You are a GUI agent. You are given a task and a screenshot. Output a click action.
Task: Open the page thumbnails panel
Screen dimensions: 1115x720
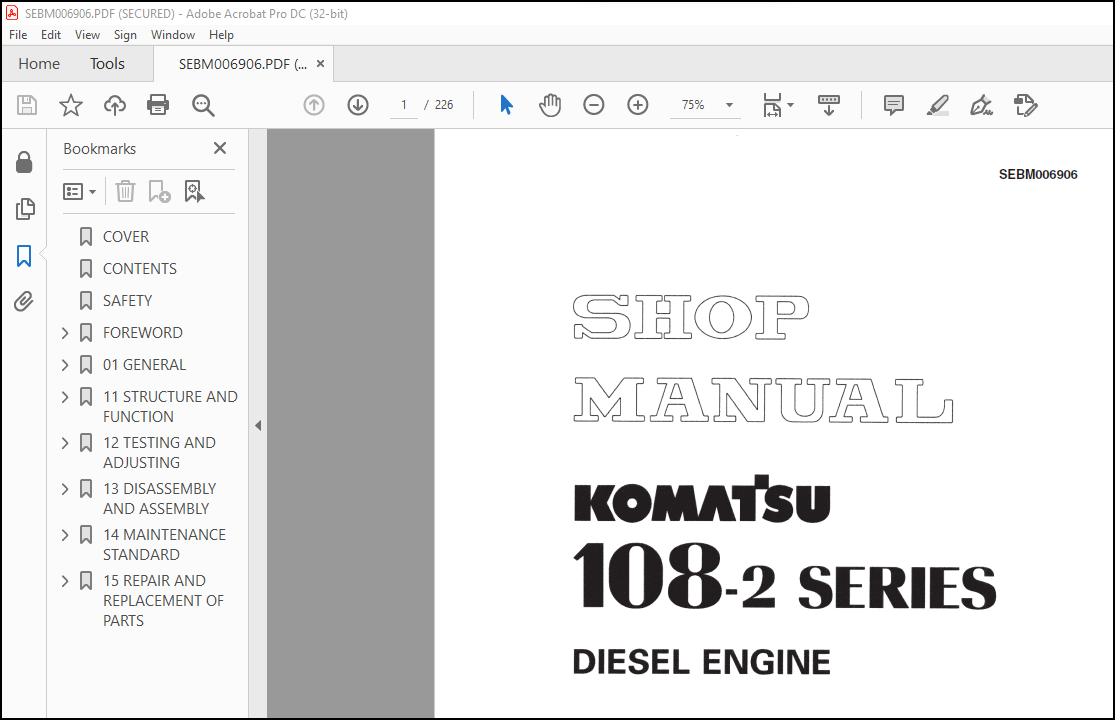pyautogui.click(x=24, y=209)
